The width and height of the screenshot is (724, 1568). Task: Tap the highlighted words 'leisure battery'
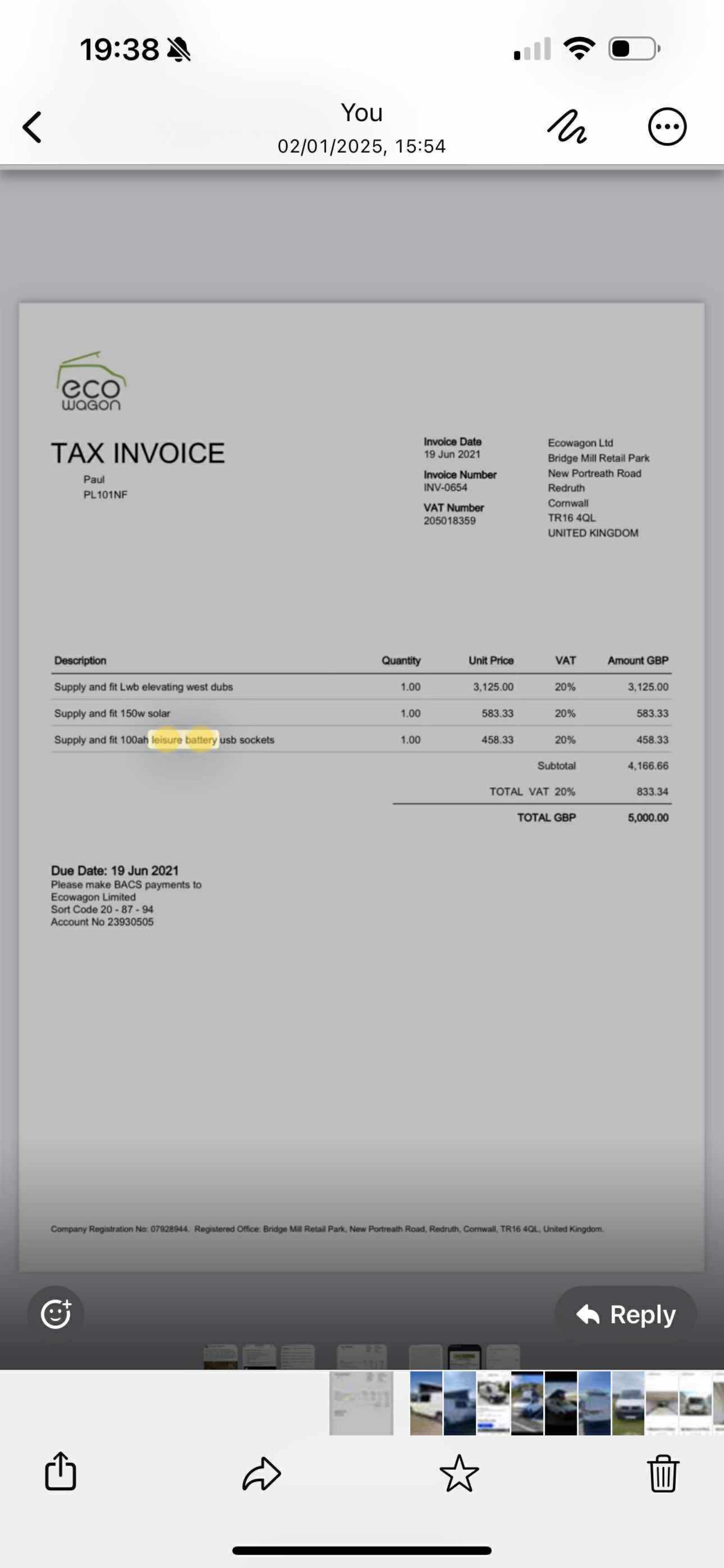(184, 739)
